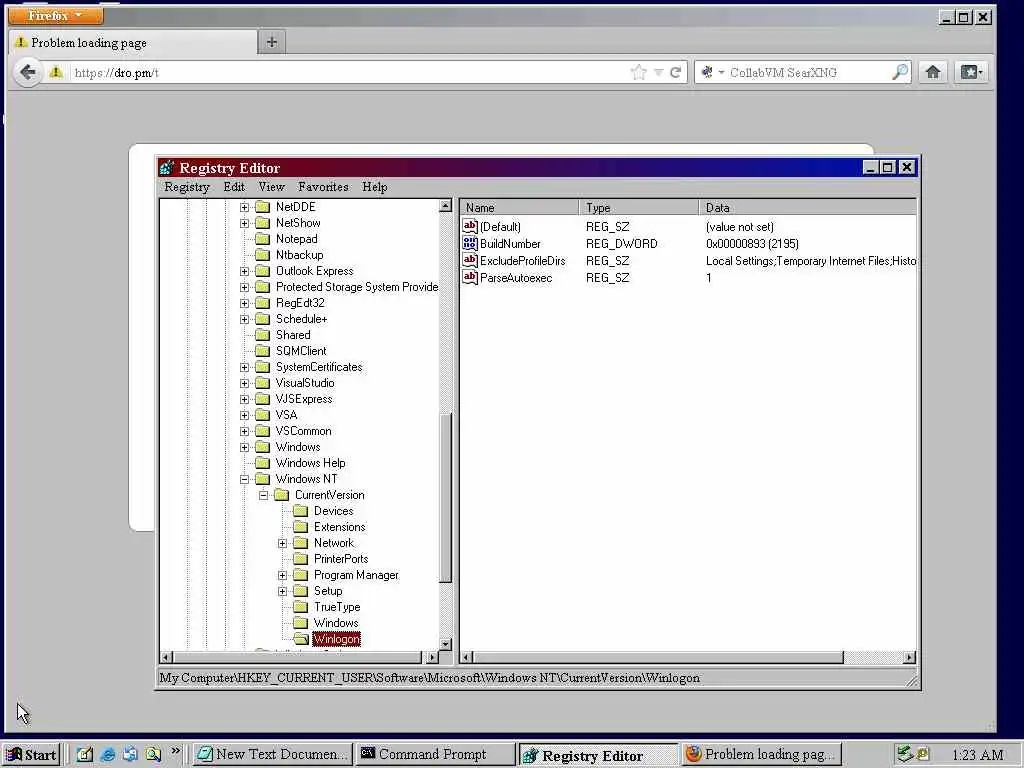Screen dimensions: 1024x768
Task: Open the URL history dropdown arrow
Action: (658, 72)
